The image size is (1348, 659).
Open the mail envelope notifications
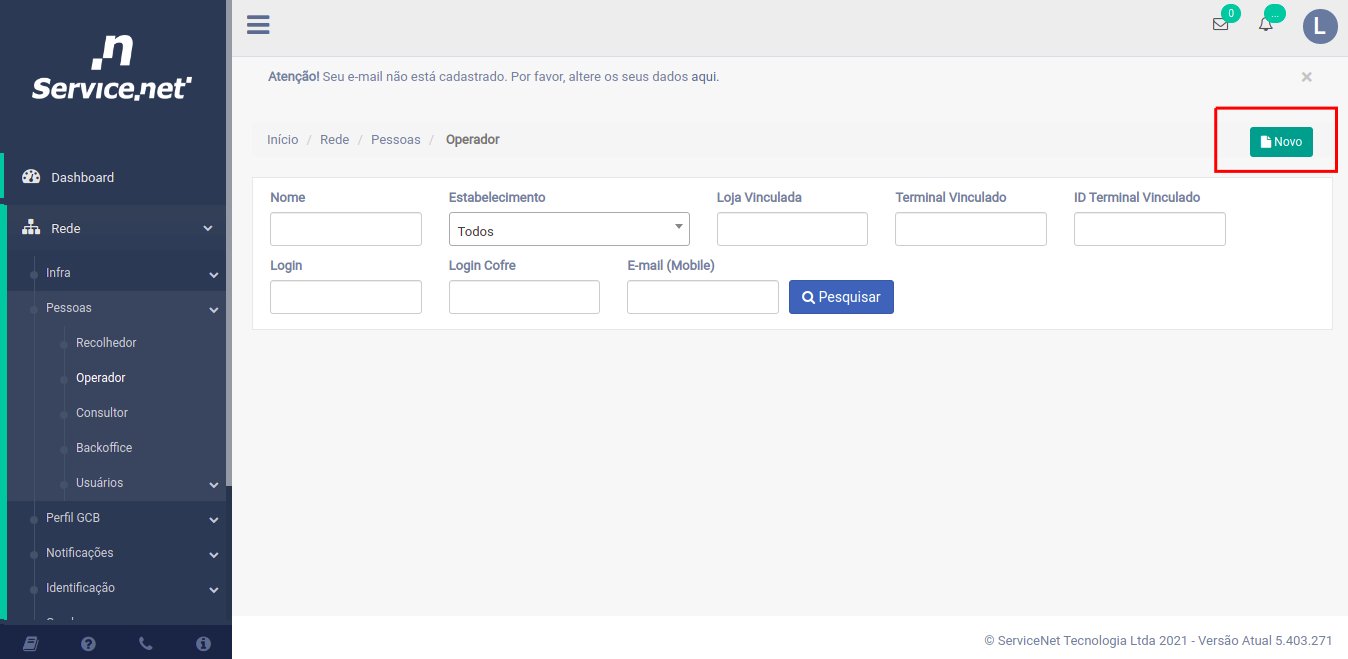[1220, 25]
